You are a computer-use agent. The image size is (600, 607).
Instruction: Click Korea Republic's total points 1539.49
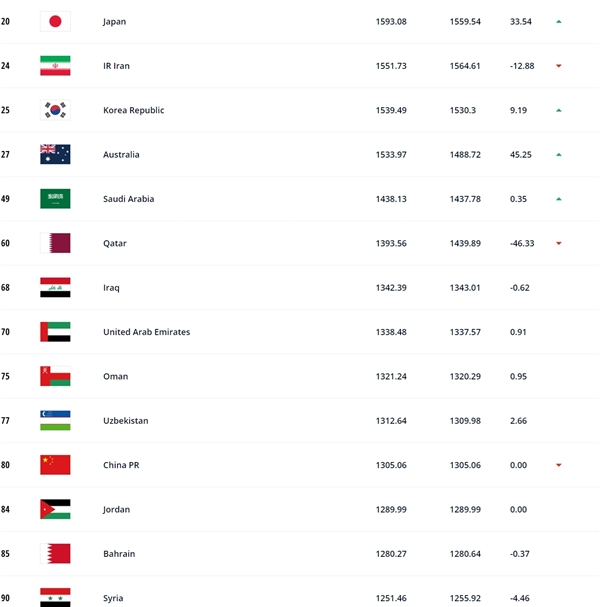pyautogui.click(x=393, y=110)
